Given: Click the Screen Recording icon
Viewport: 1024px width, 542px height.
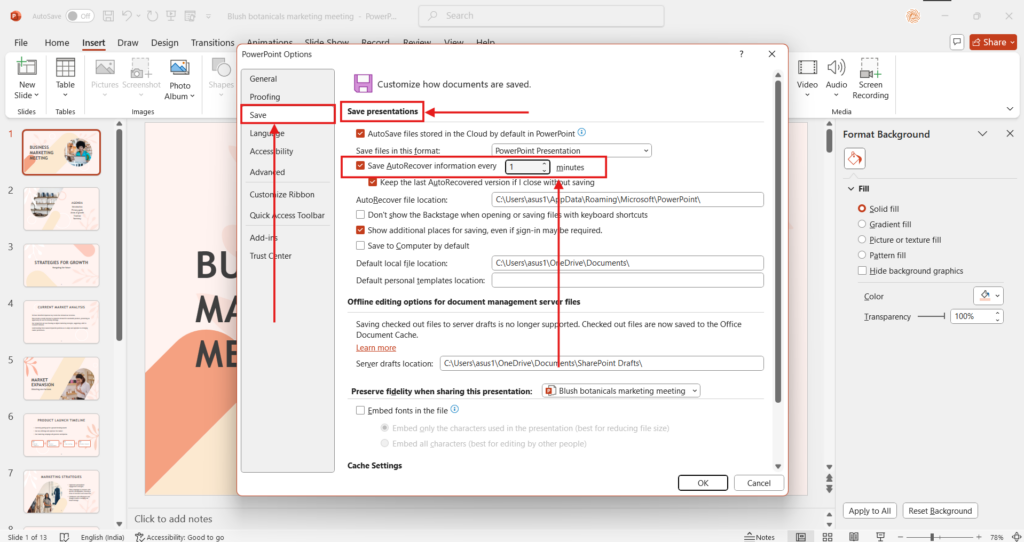Looking at the screenshot, I should click(x=870, y=68).
